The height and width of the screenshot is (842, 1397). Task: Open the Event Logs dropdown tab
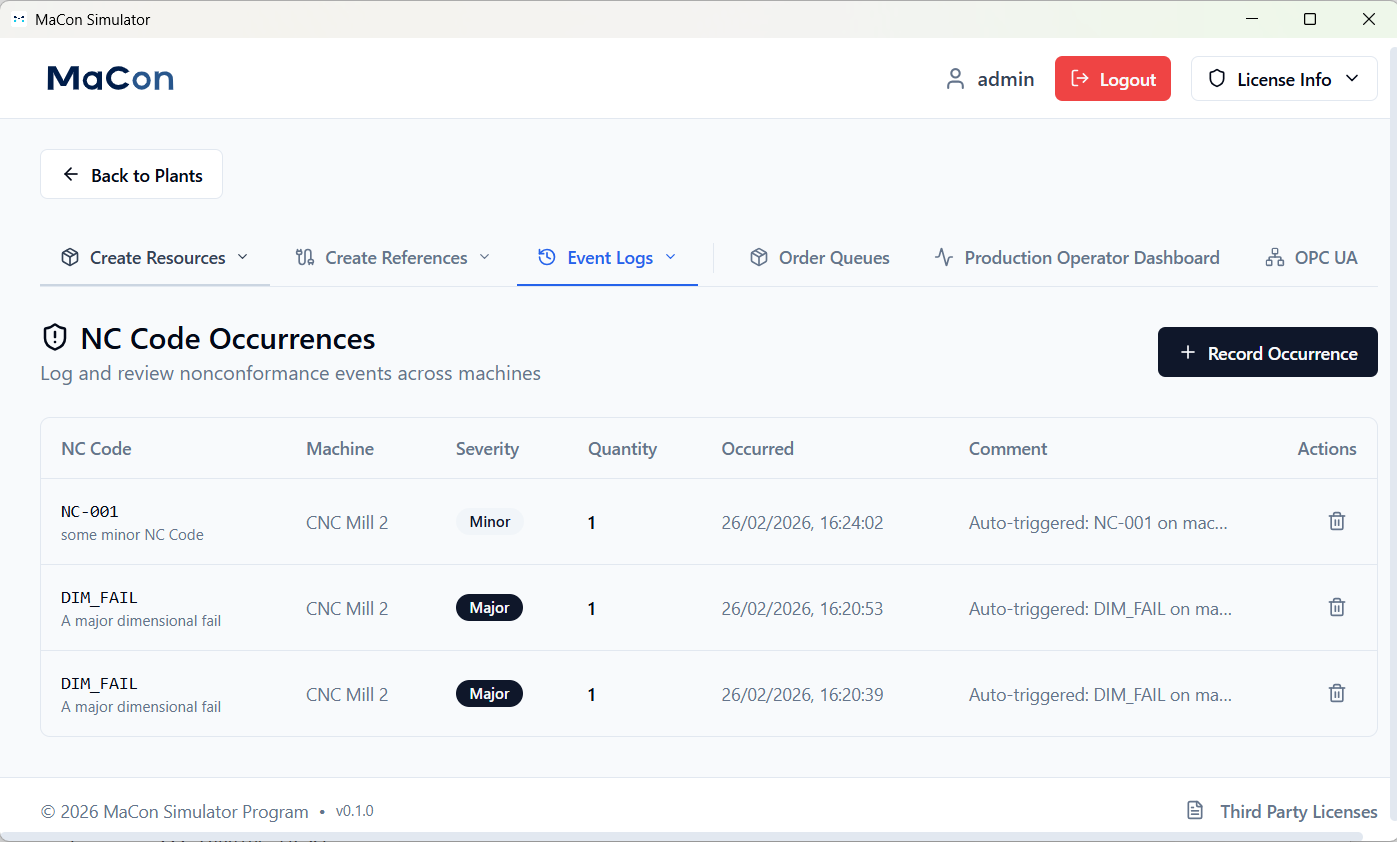pos(607,258)
